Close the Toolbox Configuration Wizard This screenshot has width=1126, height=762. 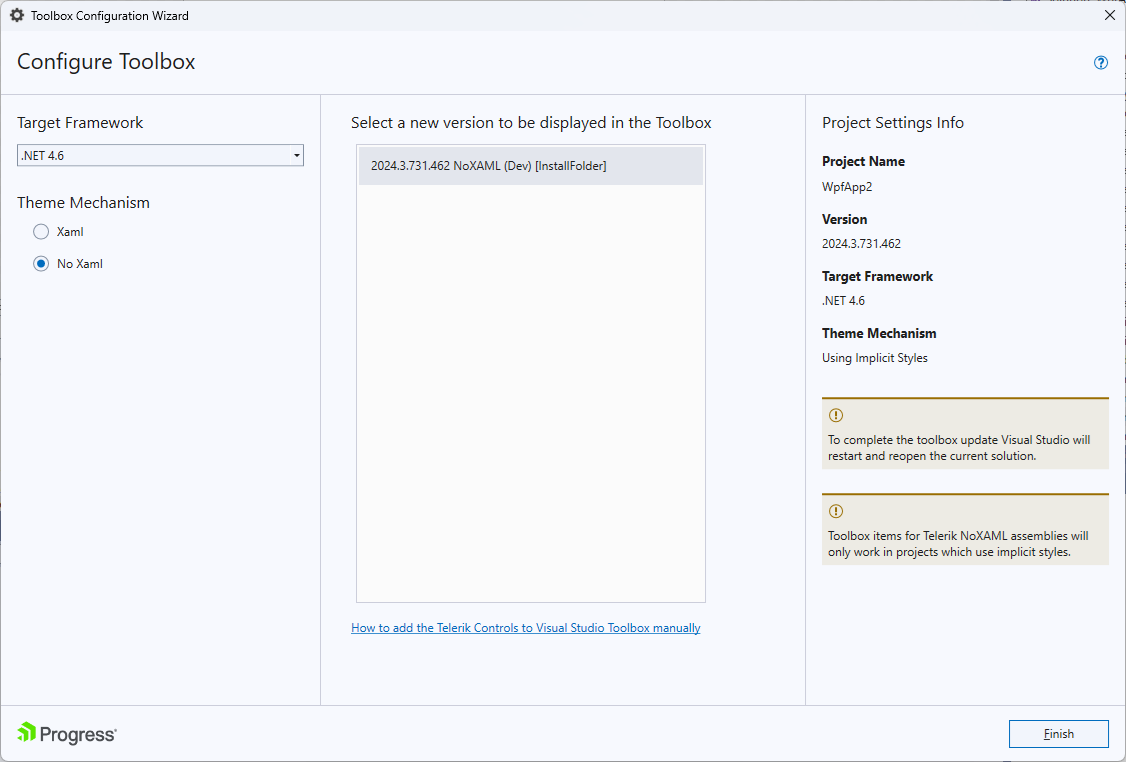click(x=1109, y=15)
